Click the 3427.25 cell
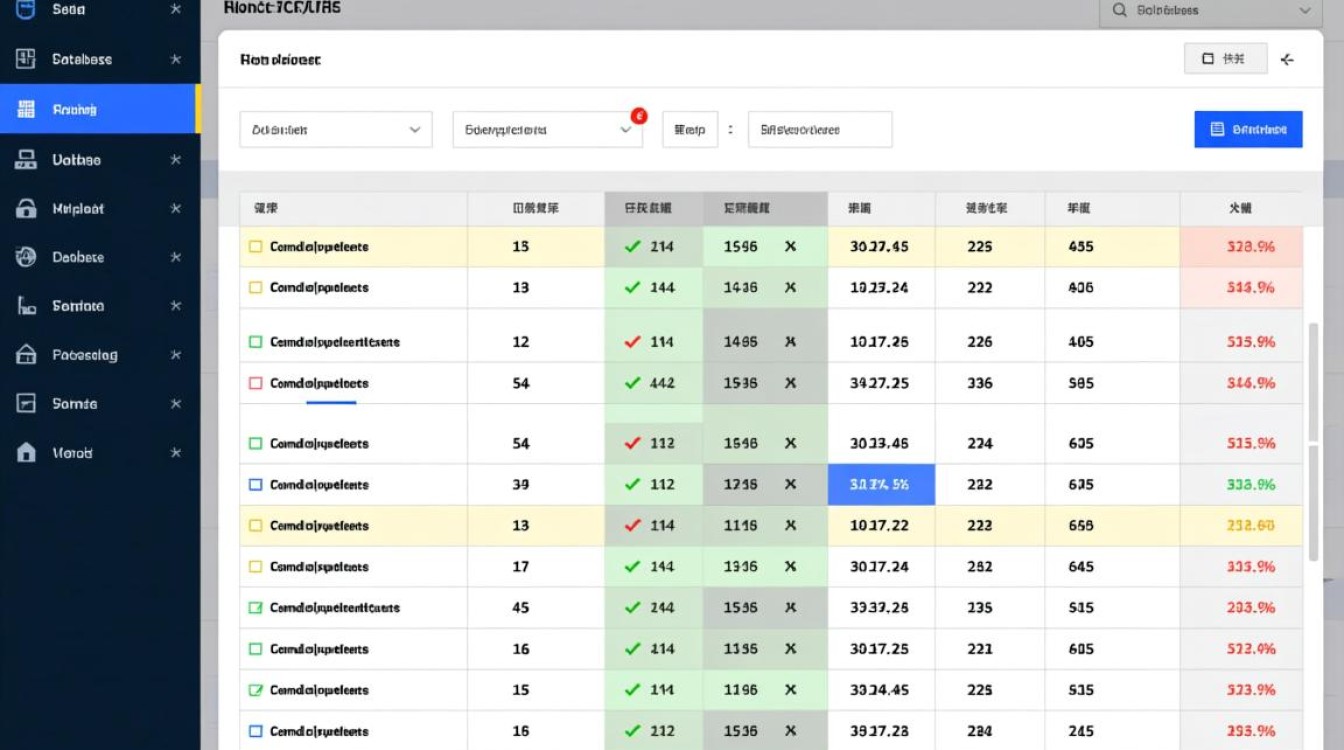Image resolution: width=1344 pixels, height=750 pixels. [x=879, y=382]
